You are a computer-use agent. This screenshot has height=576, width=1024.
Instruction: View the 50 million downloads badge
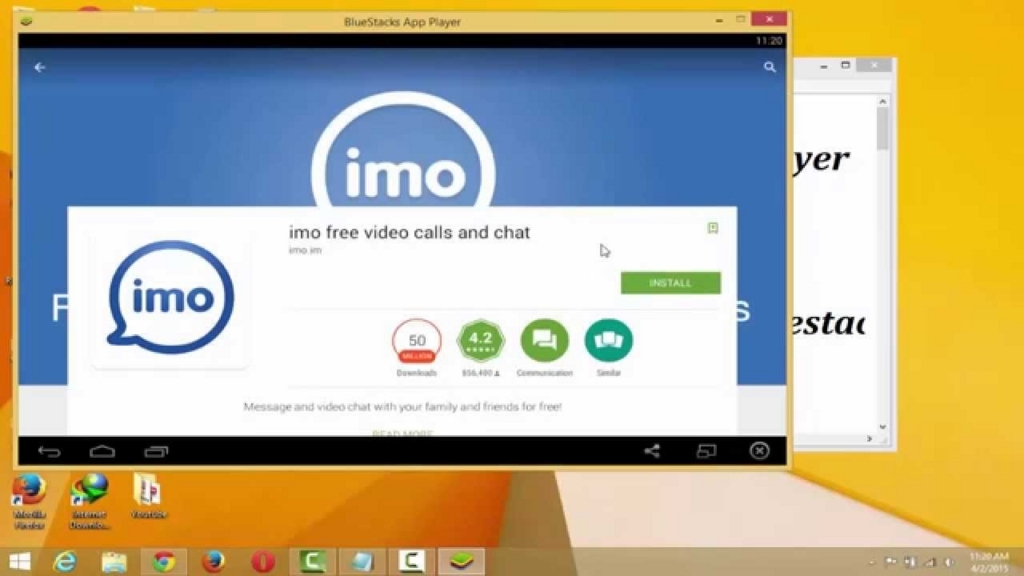coord(417,341)
